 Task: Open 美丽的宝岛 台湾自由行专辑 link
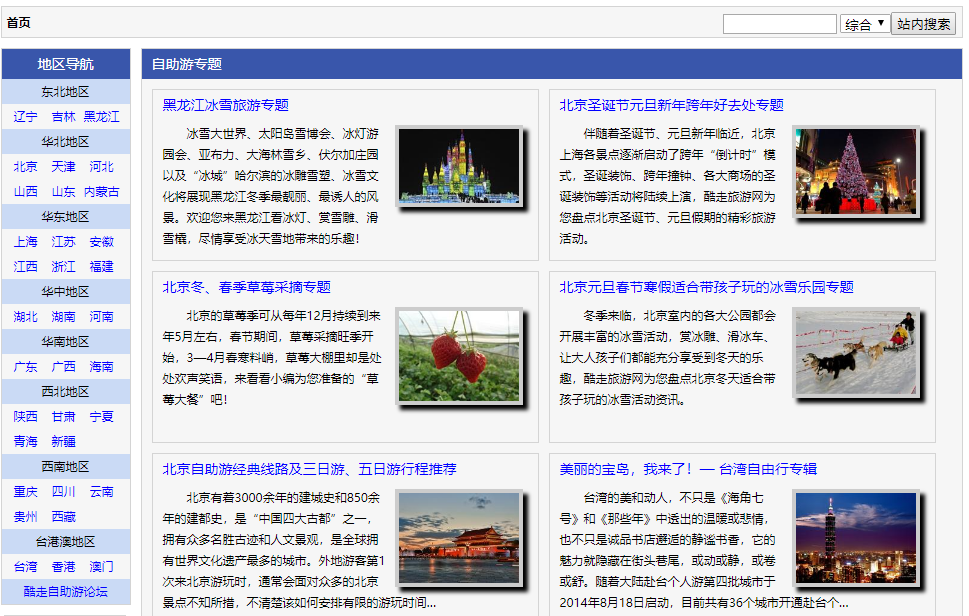point(687,469)
